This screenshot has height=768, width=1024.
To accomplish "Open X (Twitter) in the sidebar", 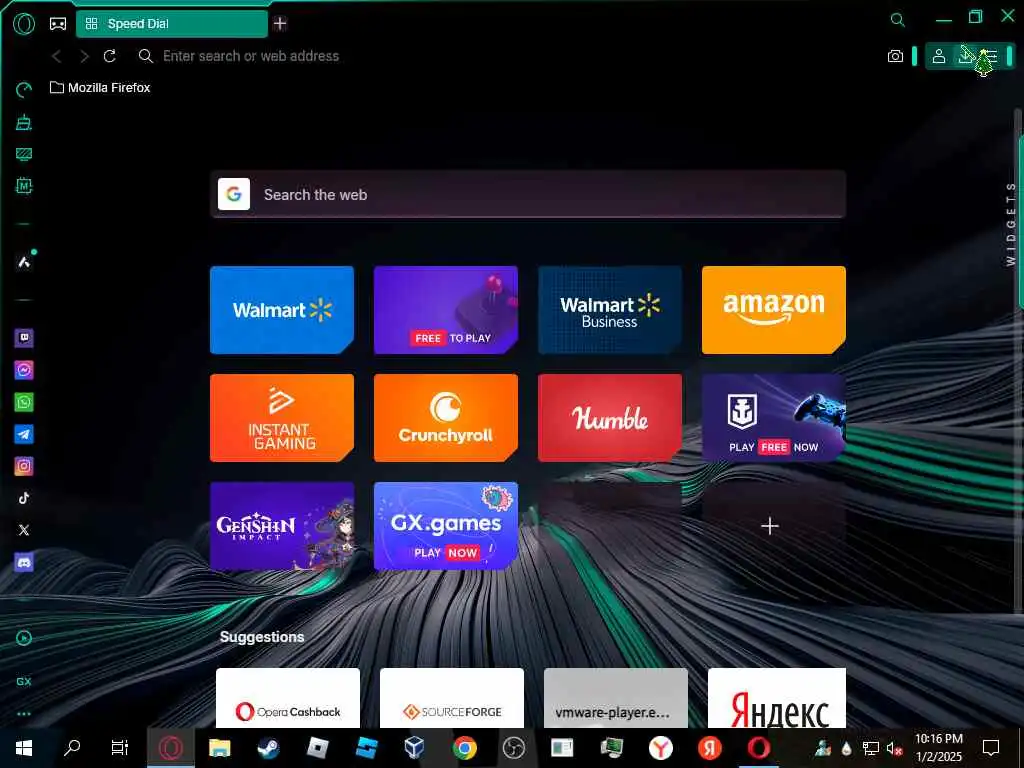I will click(24, 530).
